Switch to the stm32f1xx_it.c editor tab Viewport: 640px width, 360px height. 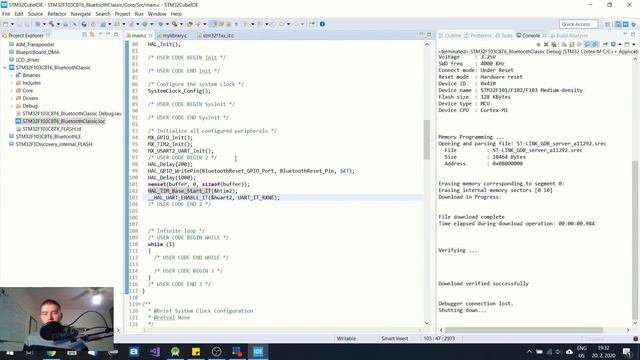[218, 36]
